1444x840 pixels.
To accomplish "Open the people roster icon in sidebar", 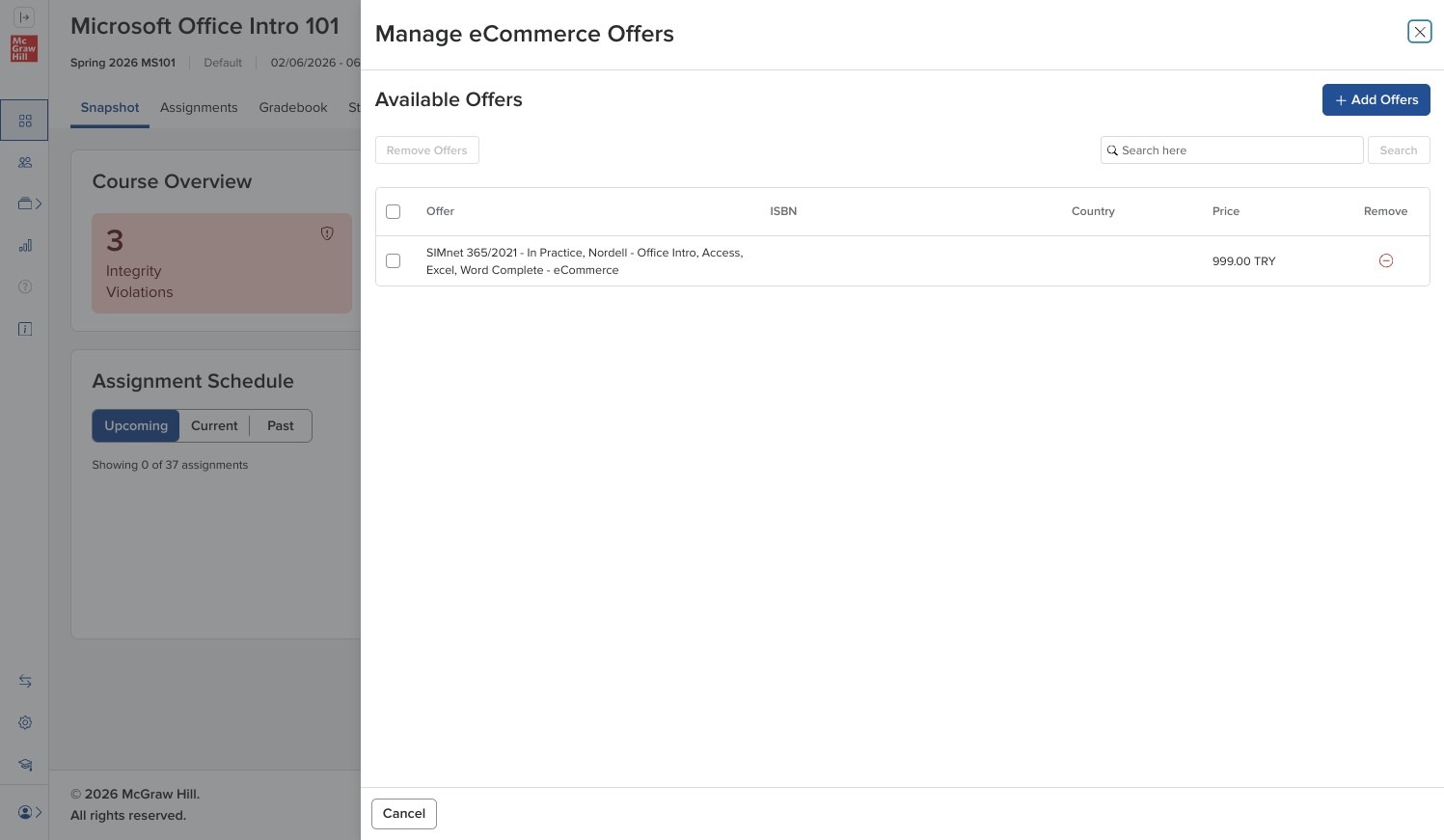I will (x=25, y=163).
